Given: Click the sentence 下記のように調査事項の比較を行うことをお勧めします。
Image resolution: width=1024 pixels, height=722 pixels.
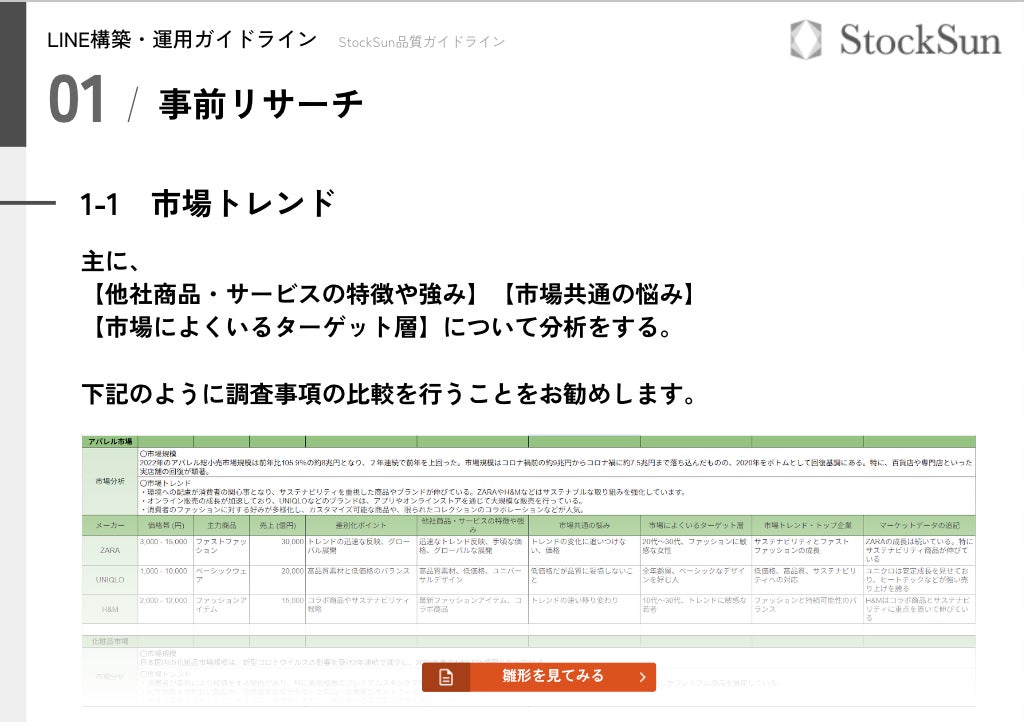Looking at the screenshot, I should [389, 394].
